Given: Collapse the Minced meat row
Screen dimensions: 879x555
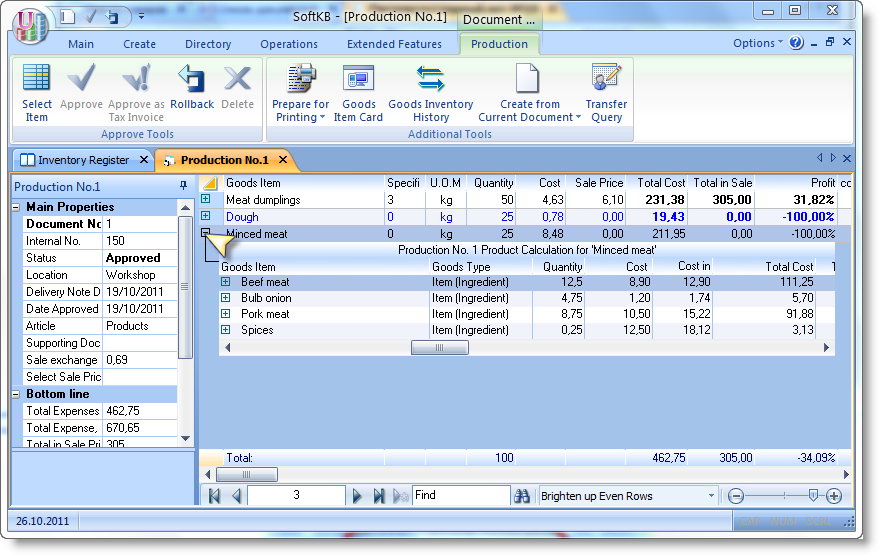Looking at the screenshot, I should (206, 233).
